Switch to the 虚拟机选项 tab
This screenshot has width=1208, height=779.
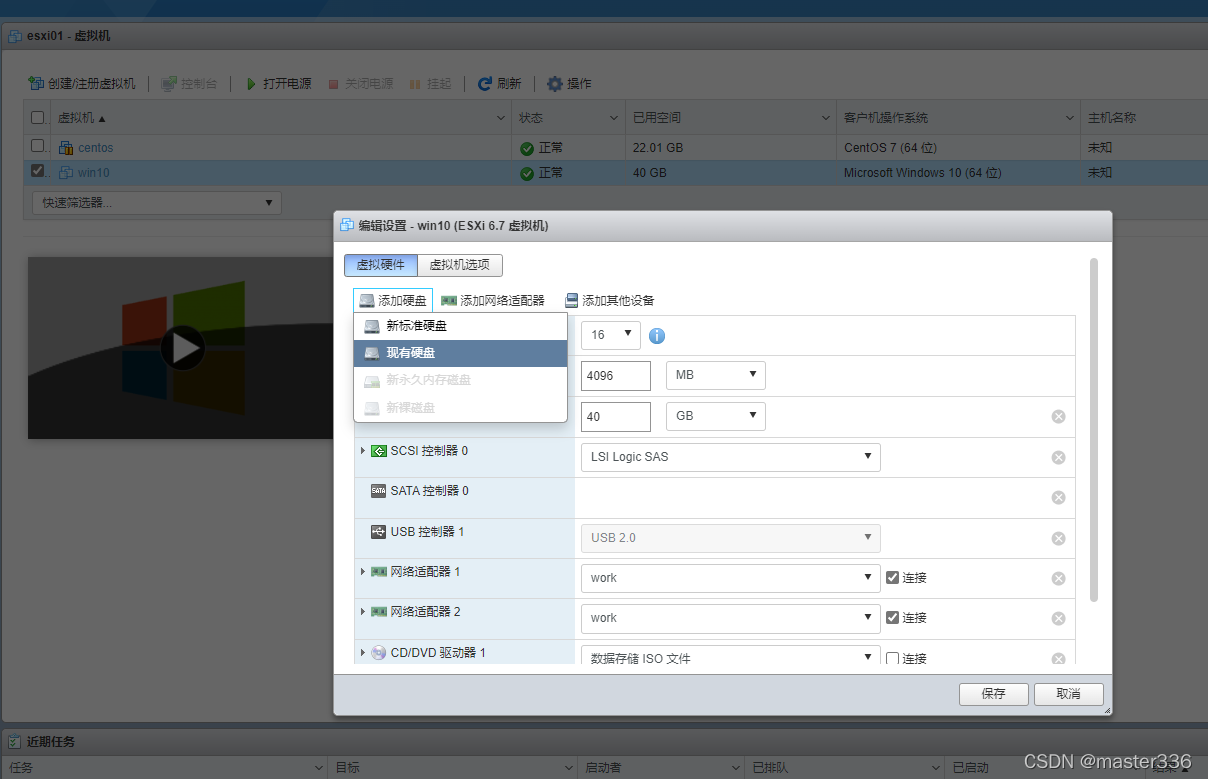click(460, 265)
